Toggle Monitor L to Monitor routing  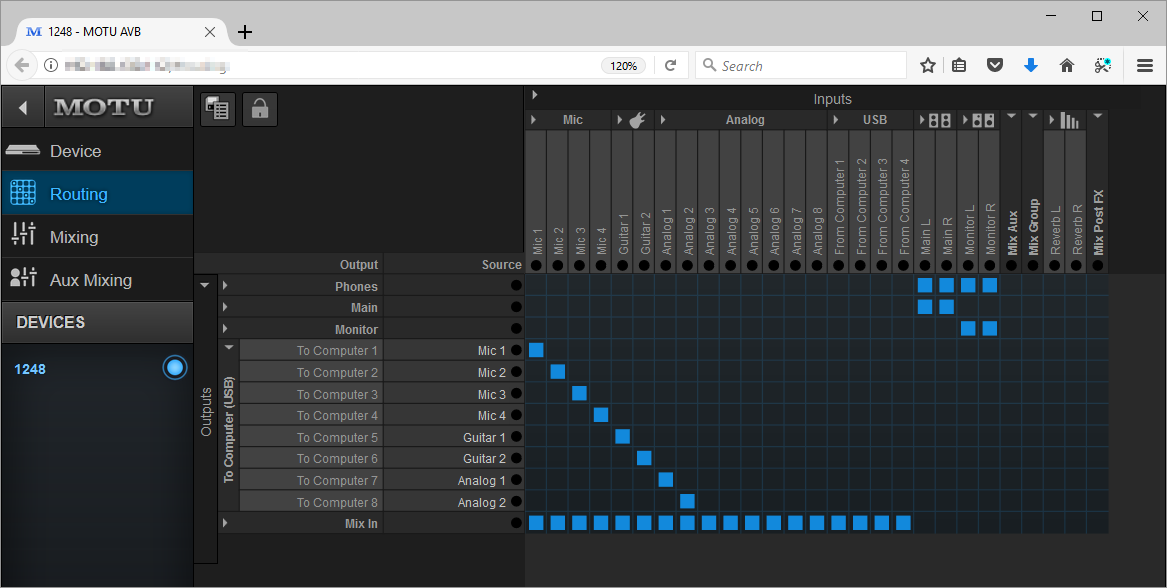coord(968,328)
